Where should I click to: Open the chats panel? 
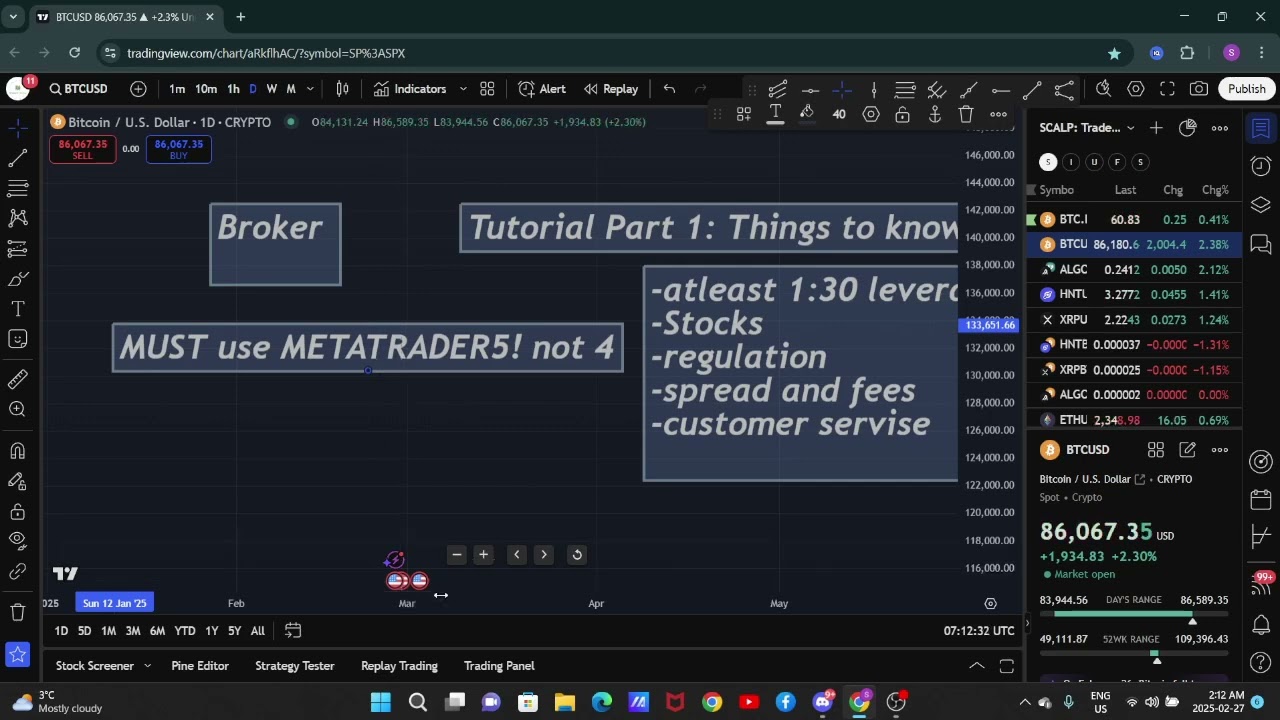[1261, 243]
